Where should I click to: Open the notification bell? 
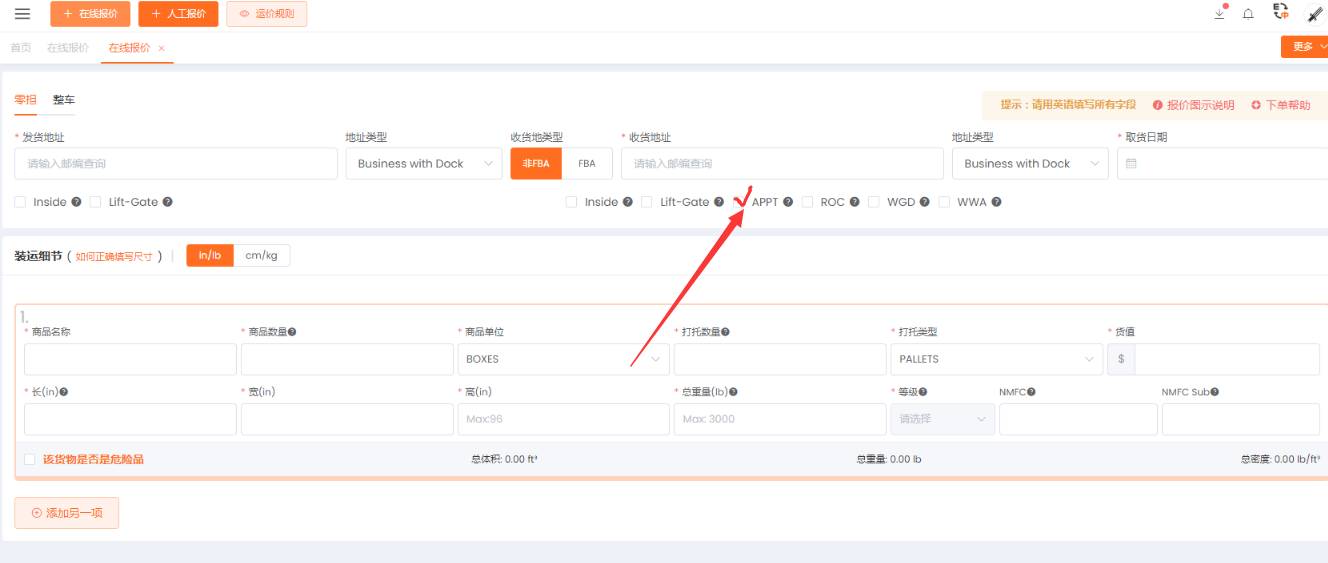click(1248, 14)
